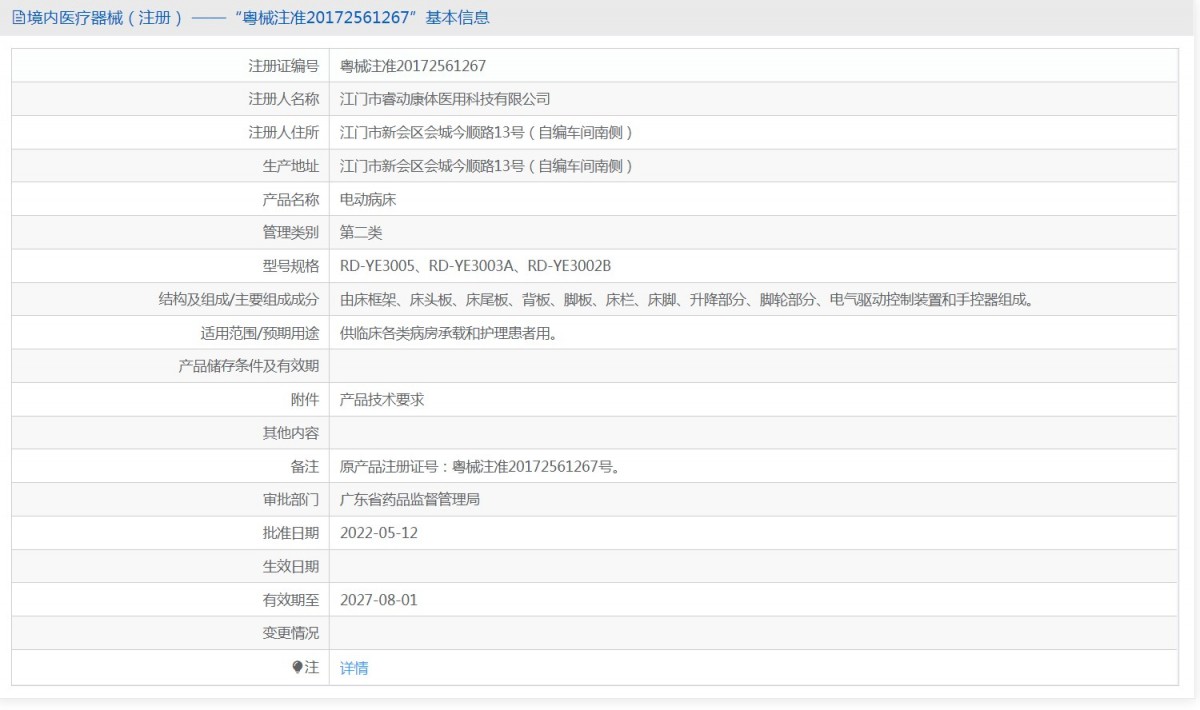Open the 详情 link
This screenshot has width=1200, height=710.
pyautogui.click(x=354, y=667)
